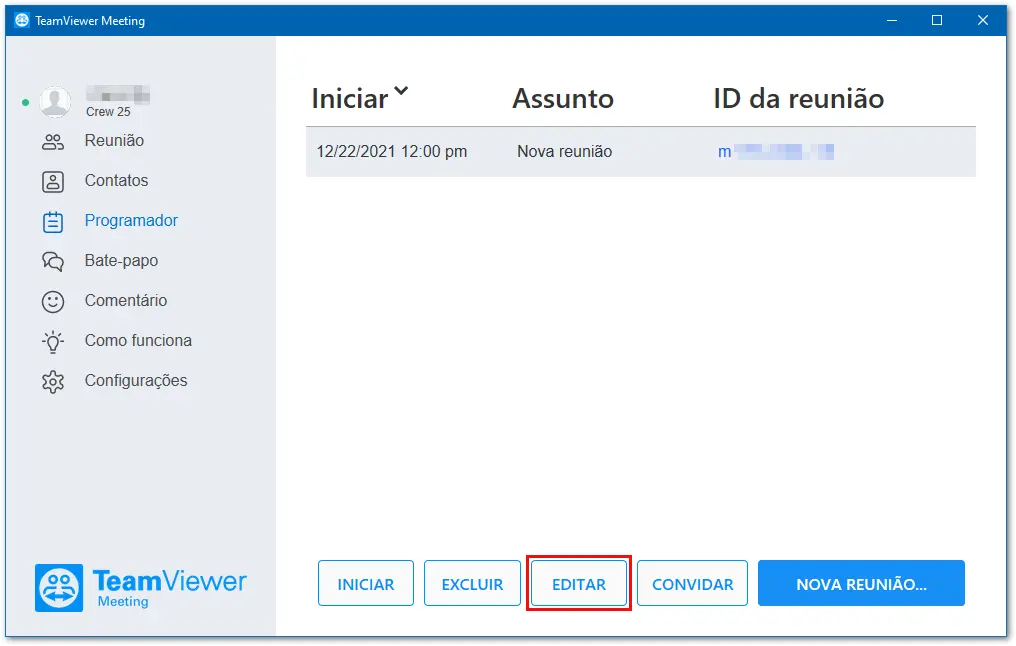Screen dimensions: 1016x646
Task: Click the user profile avatar
Action: pyautogui.click(x=56, y=102)
